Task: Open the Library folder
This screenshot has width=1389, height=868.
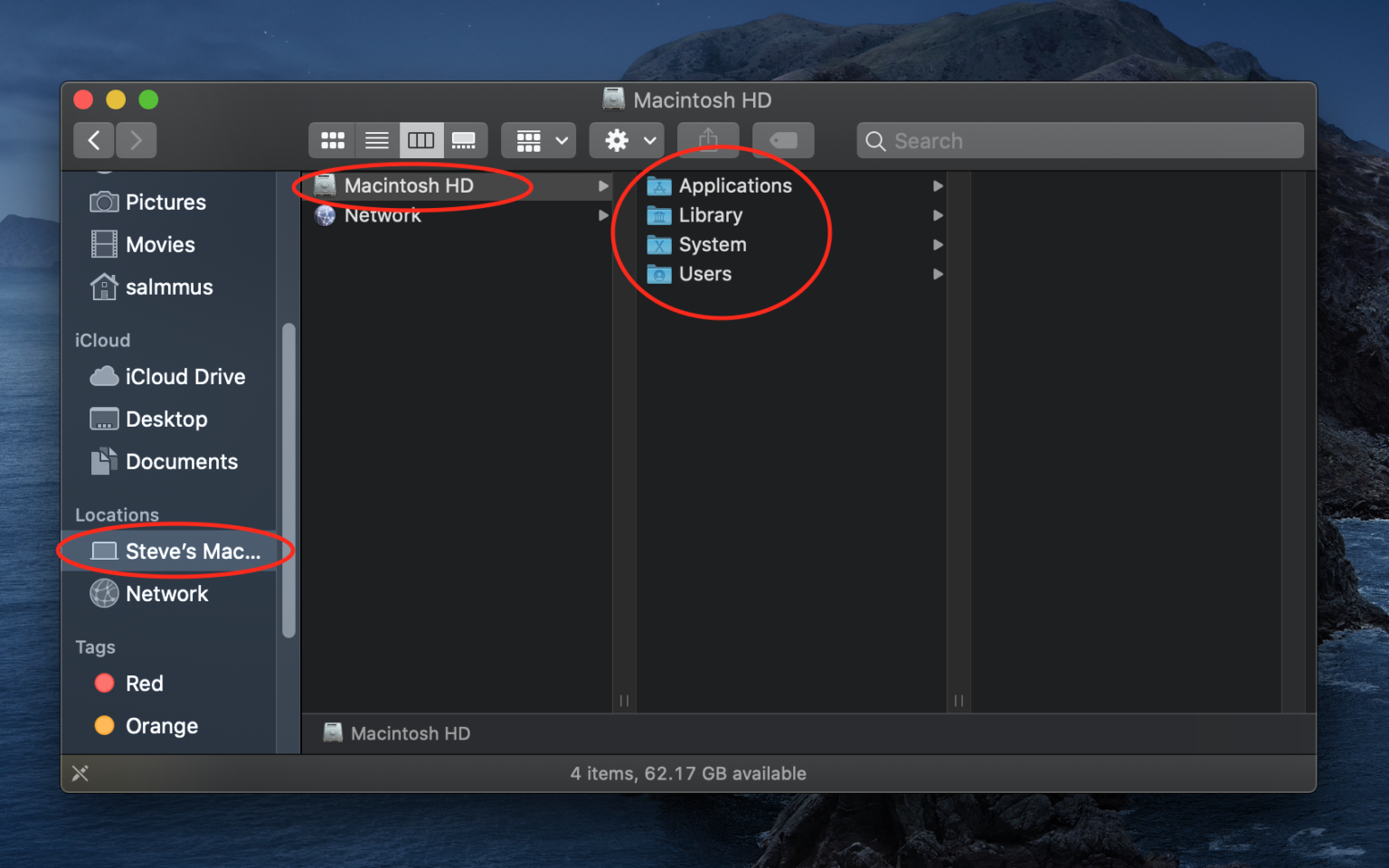Action: click(792, 215)
